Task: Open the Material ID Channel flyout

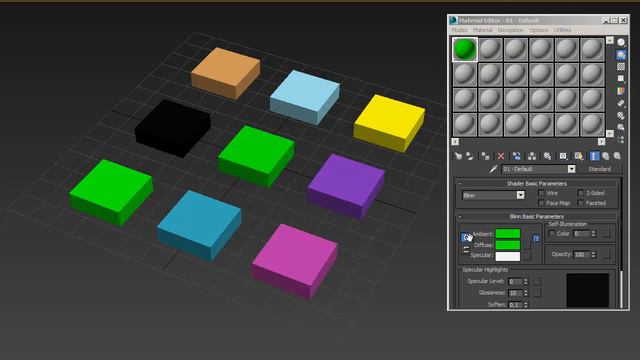Action: (x=563, y=156)
